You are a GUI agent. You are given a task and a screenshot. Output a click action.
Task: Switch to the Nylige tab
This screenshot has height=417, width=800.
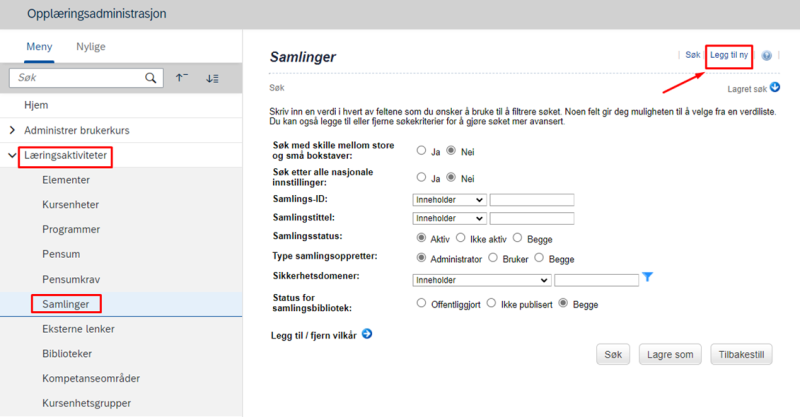tap(91, 46)
